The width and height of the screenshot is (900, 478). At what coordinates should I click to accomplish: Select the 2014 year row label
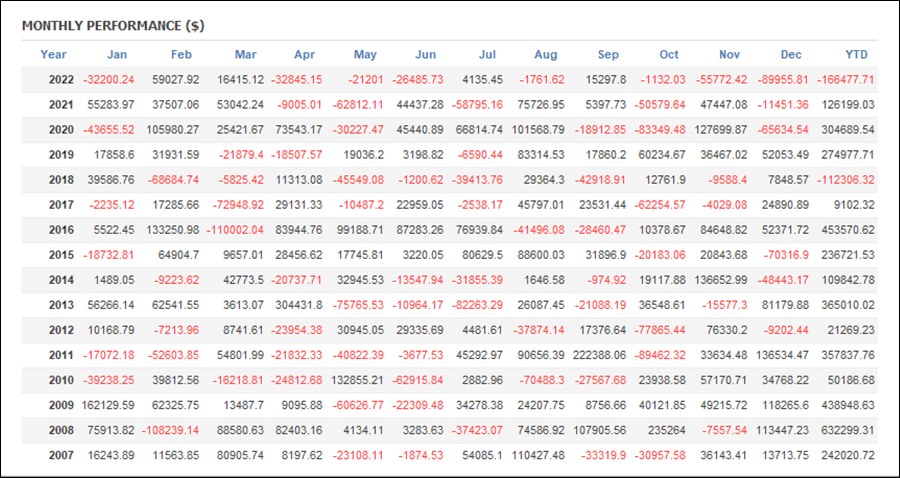61,280
